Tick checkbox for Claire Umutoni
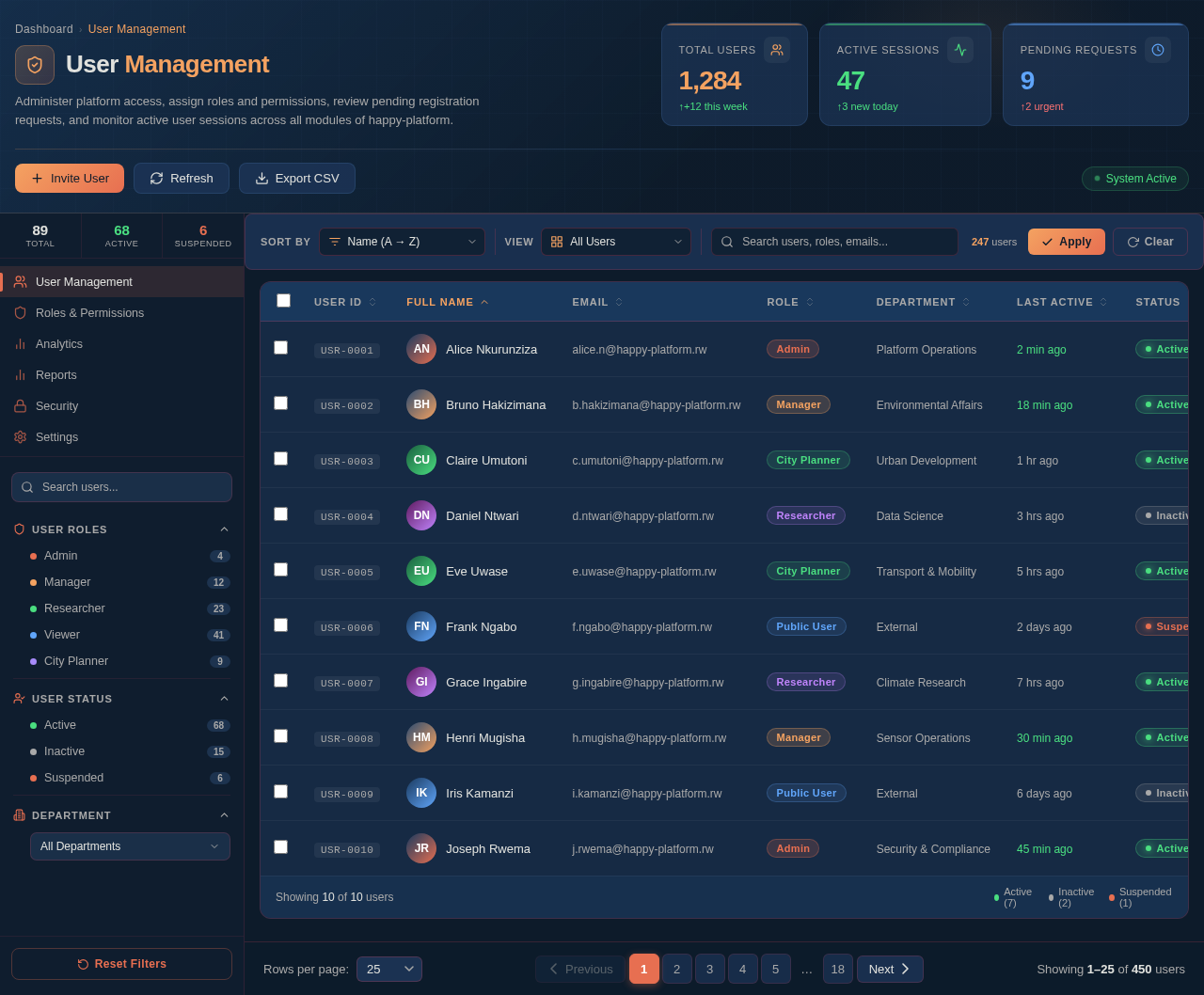Viewport: 1204px width, 995px height. point(280,459)
